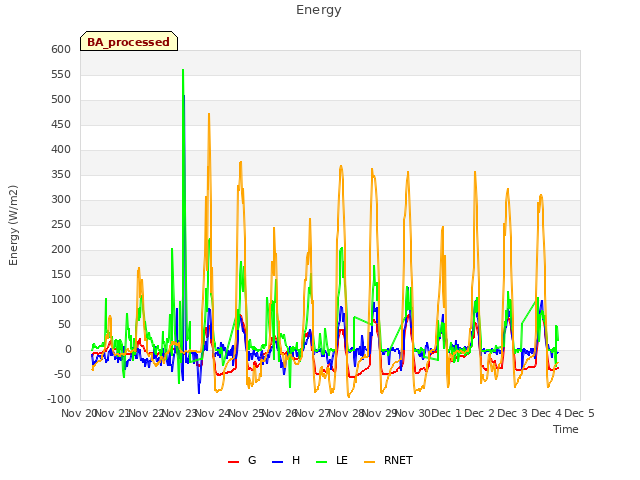Click the LE legend label
This screenshot has height=480, width=640.
pyautogui.click(x=342, y=460)
